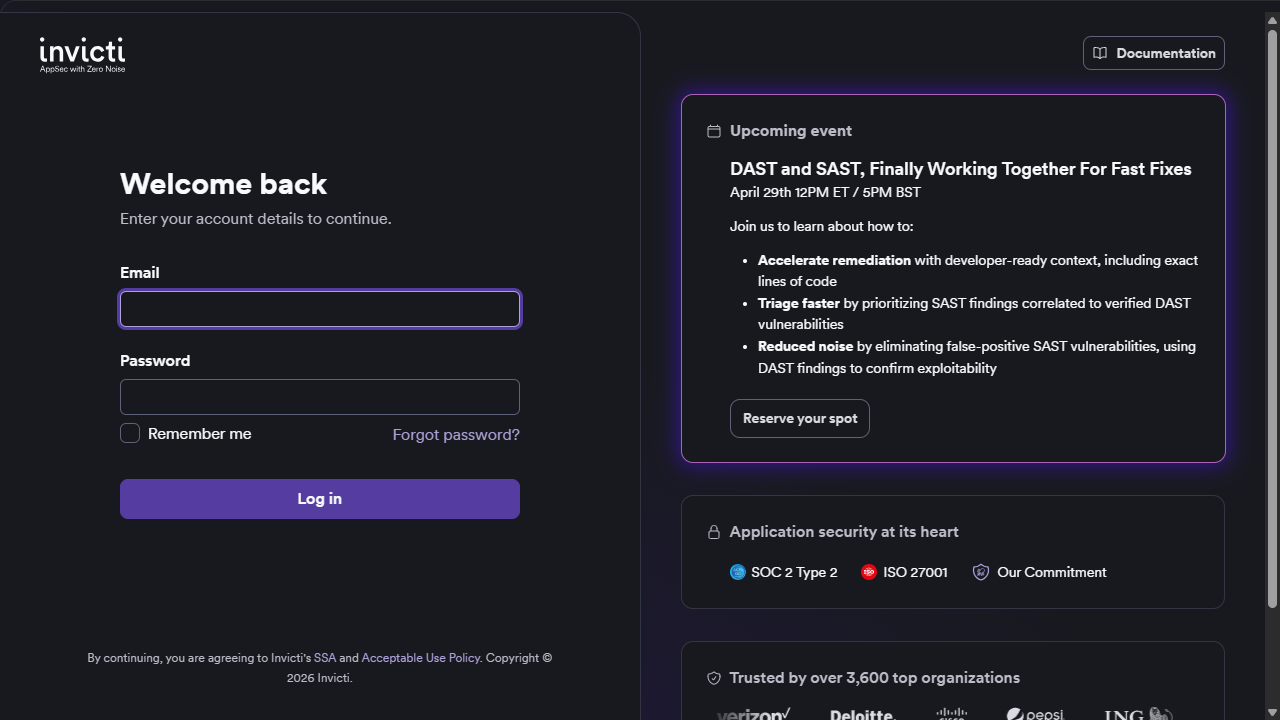The image size is (1280, 720).
Task: Click the DAST and SAST event title
Action: pos(961,169)
